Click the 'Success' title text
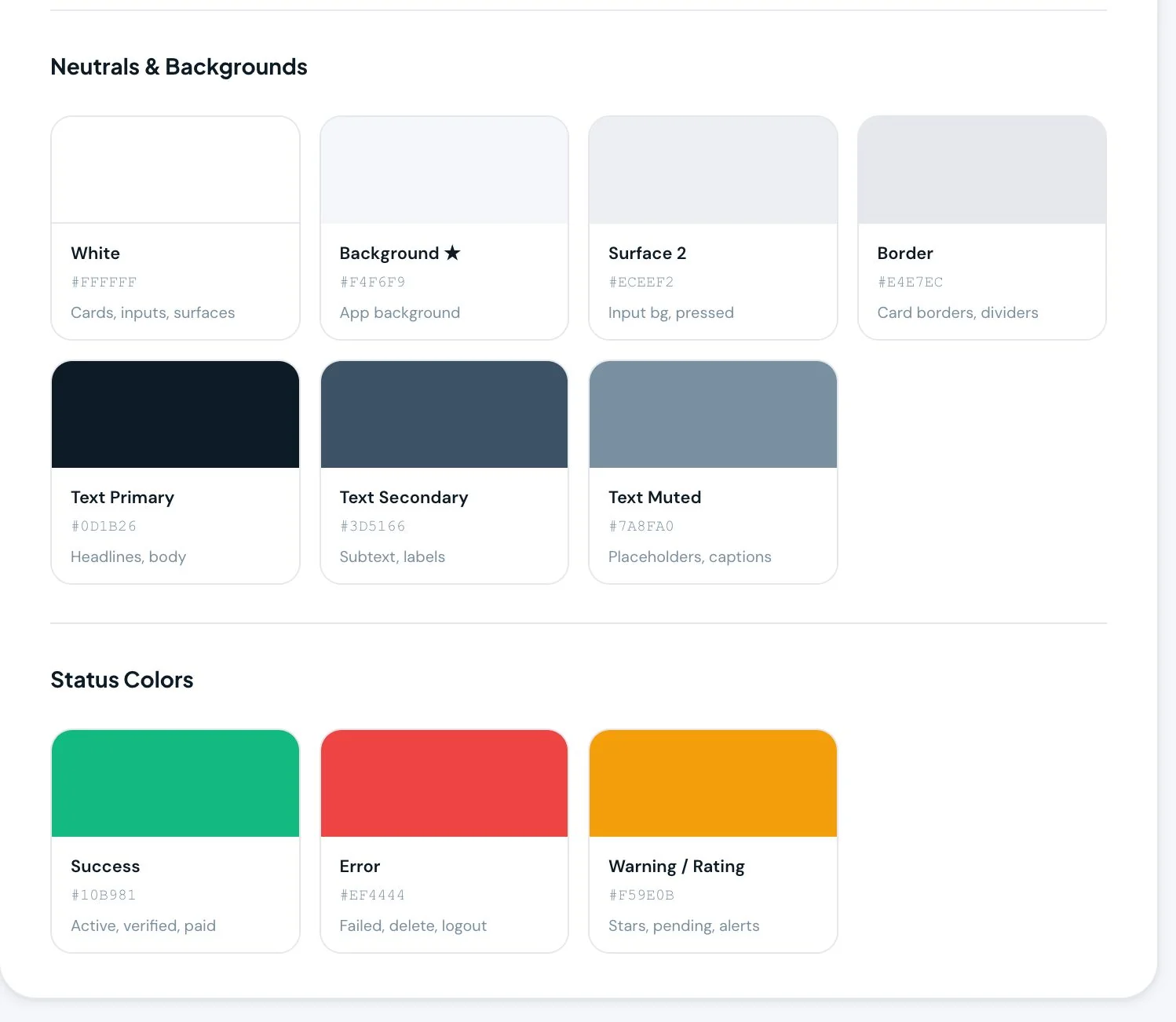1176x1022 pixels. 105,867
